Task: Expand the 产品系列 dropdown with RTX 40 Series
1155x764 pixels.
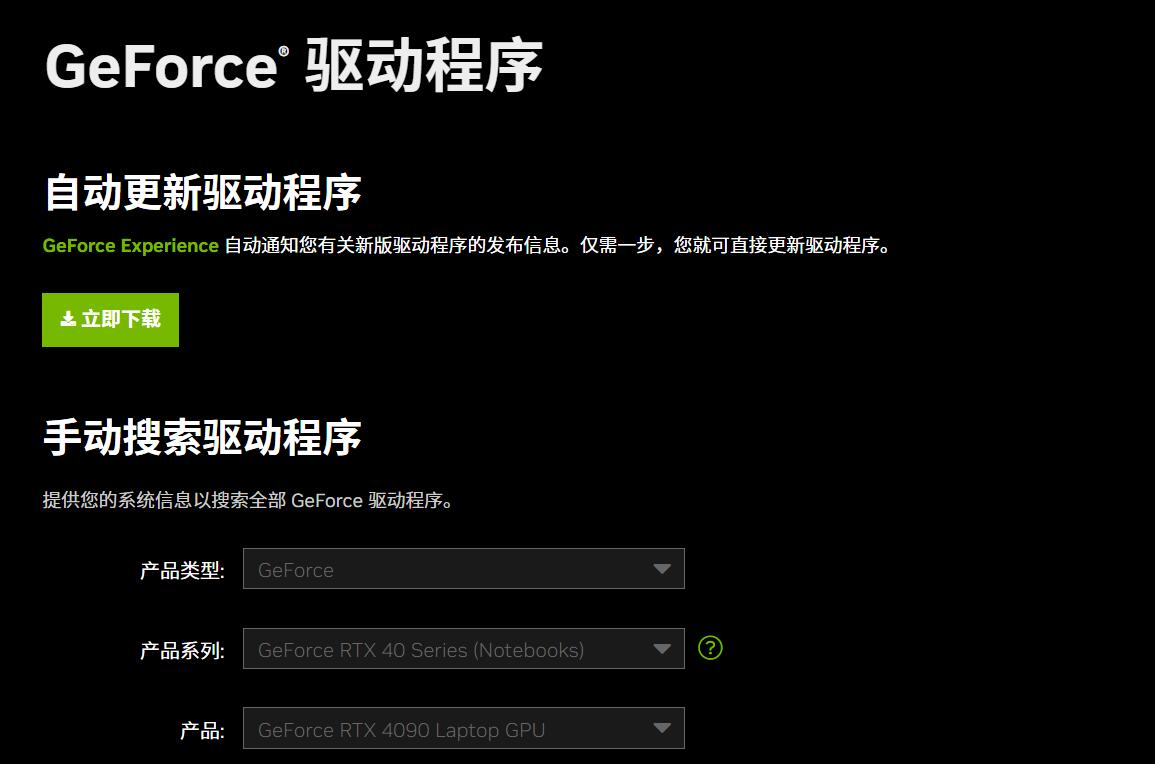Action: pyautogui.click(x=463, y=649)
